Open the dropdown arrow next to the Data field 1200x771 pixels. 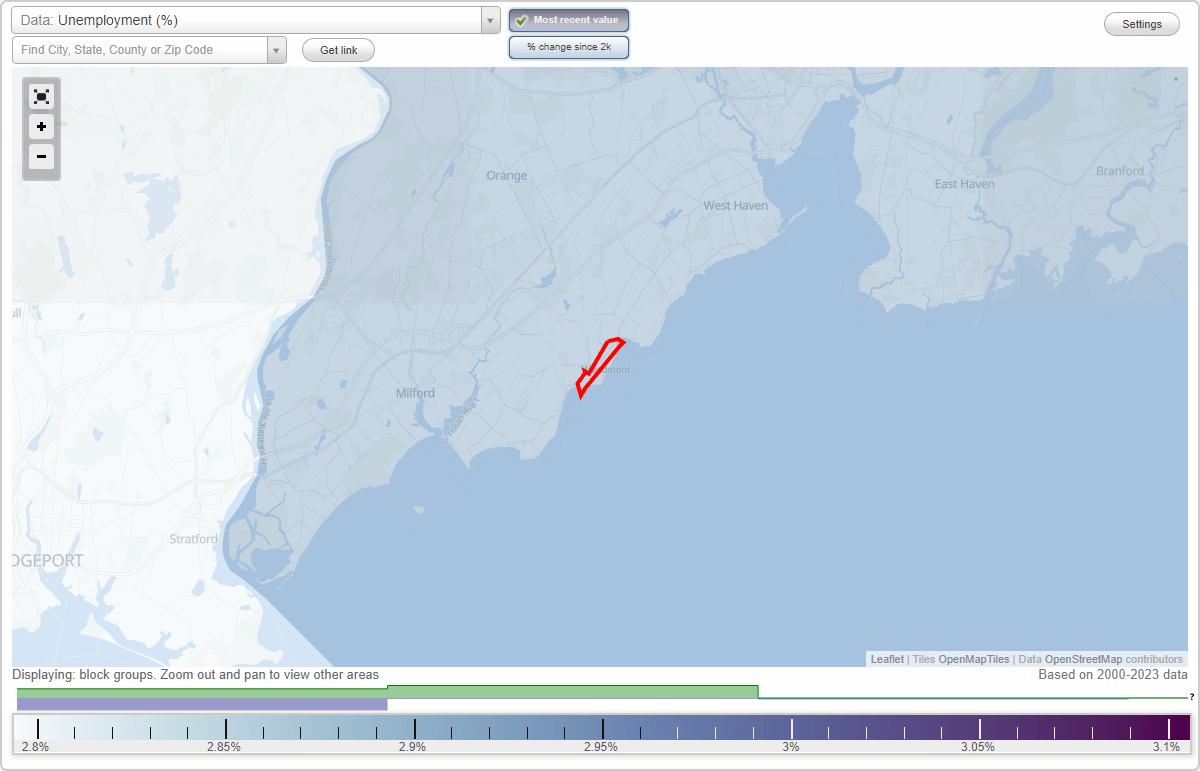click(489, 19)
